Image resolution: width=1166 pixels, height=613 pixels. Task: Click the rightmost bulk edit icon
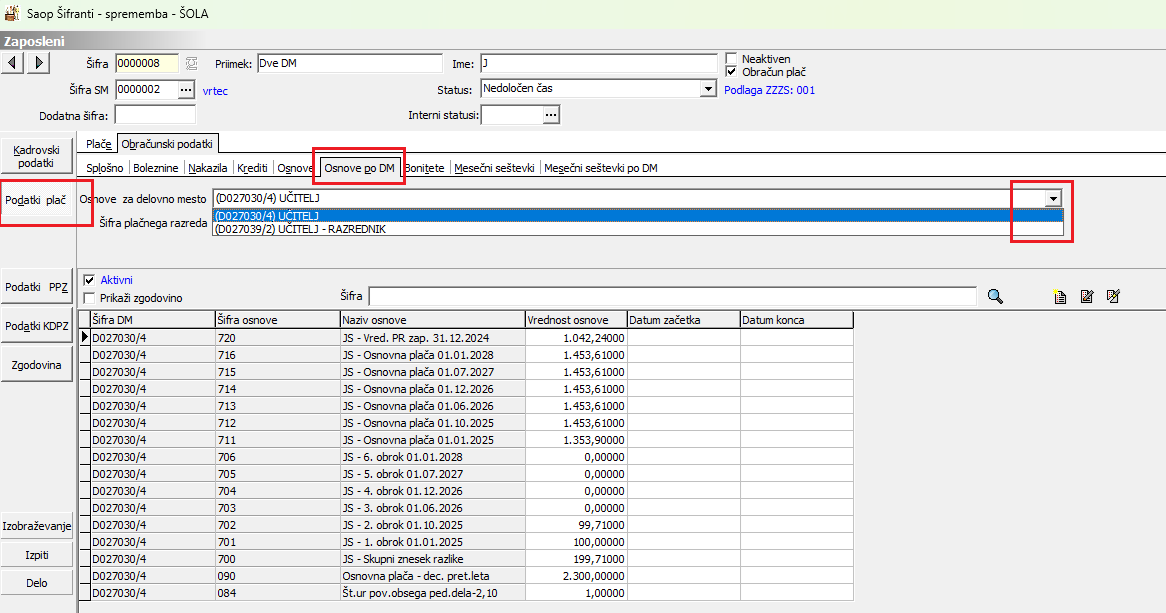1113,296
